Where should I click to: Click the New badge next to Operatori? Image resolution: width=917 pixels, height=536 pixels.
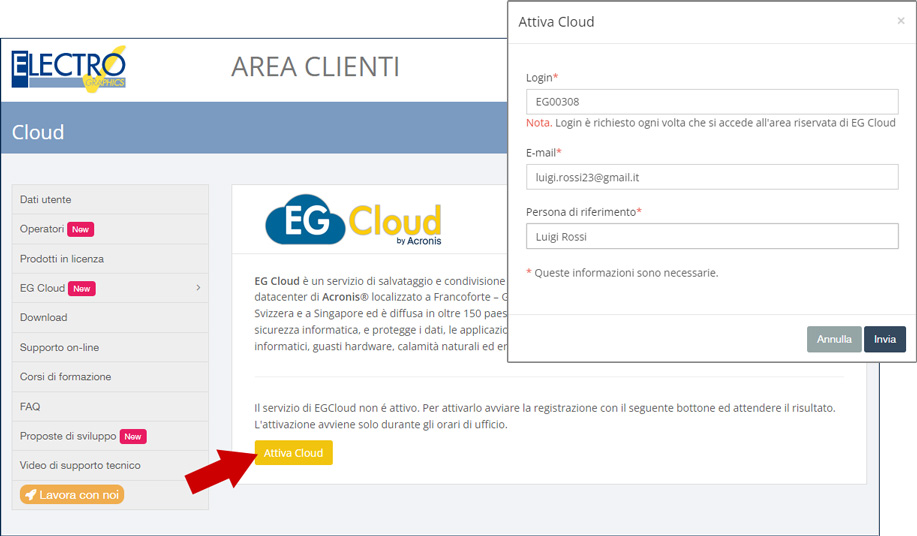click(x=81, y=229)
